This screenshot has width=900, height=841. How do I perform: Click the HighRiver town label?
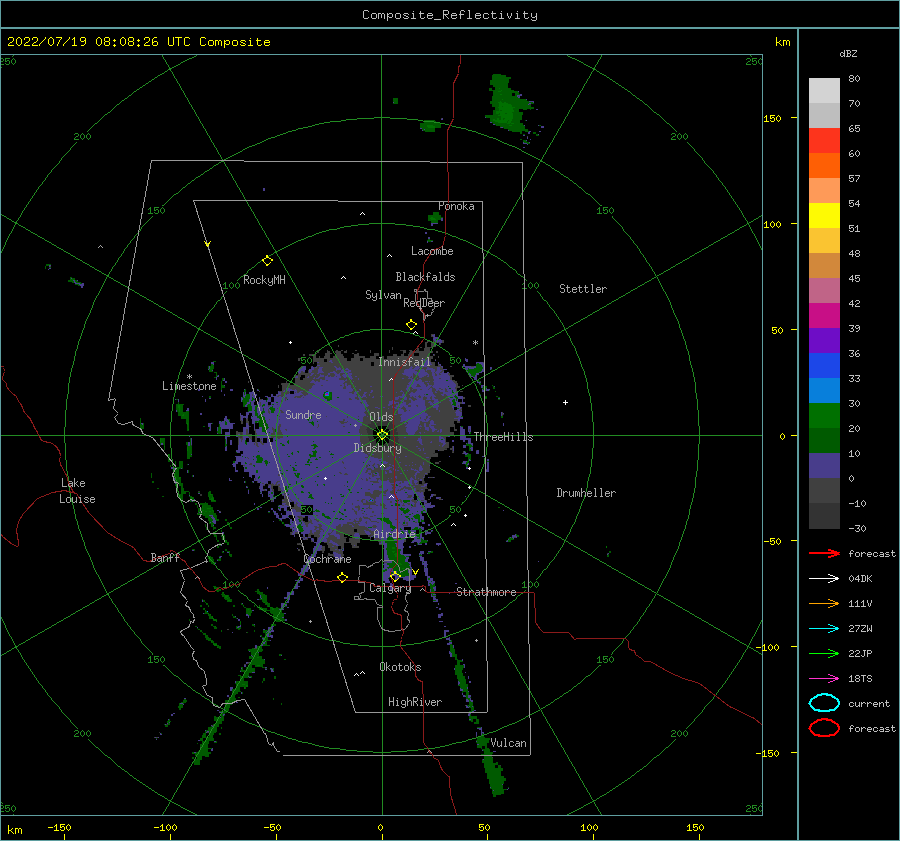(x=415, y=702)
